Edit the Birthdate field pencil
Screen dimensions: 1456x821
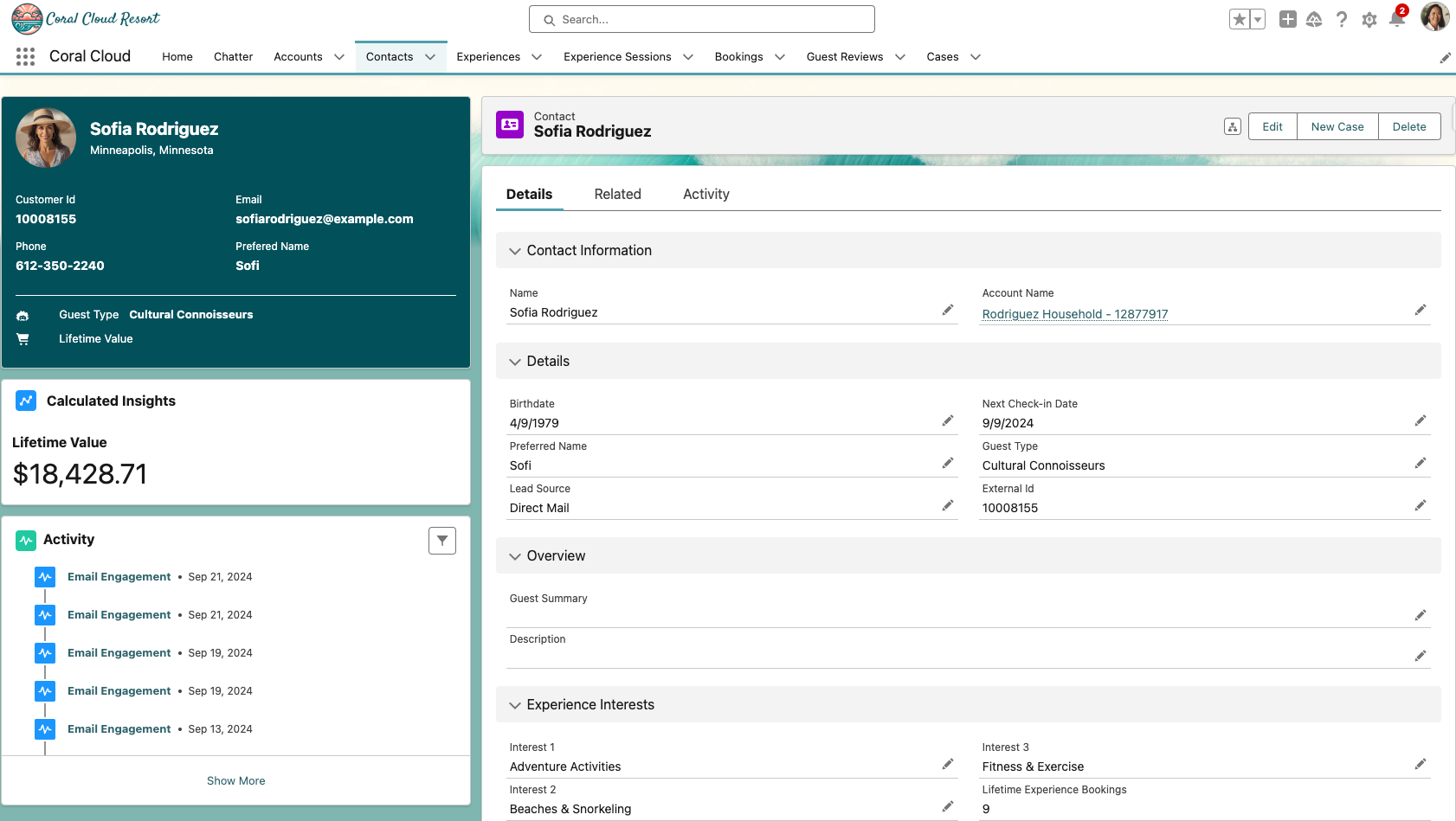click(x=948, y=421)
